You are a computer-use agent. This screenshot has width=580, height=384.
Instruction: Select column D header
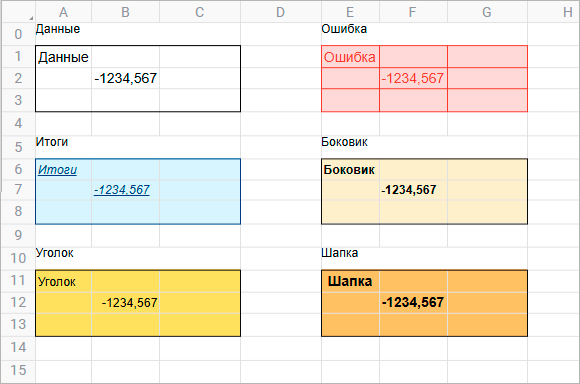[281, 12]
